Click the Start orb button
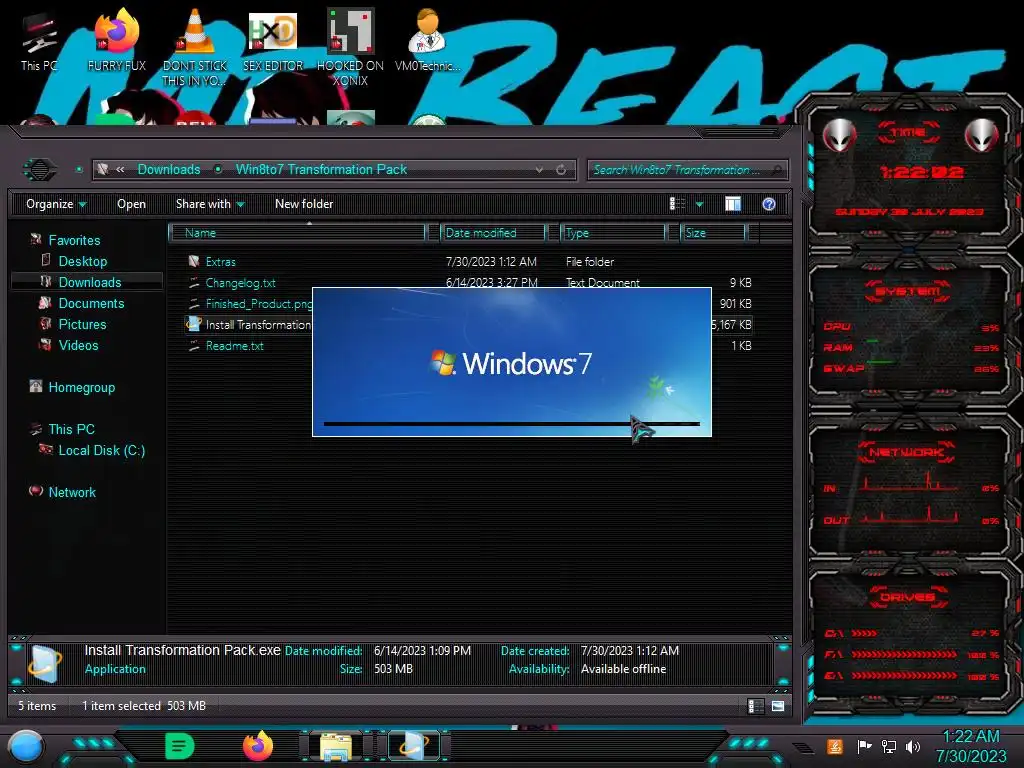The image size is (1024, 768). coord(26,747)
